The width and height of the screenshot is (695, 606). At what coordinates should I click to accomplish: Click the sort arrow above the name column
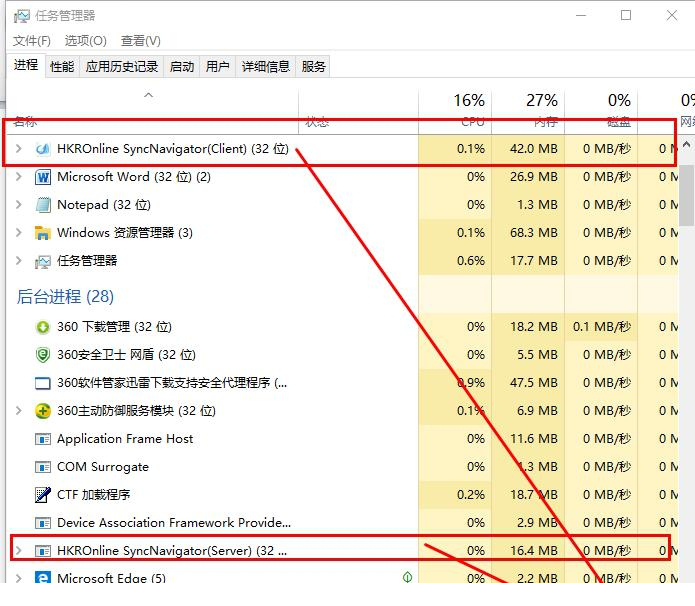[148, 95]
